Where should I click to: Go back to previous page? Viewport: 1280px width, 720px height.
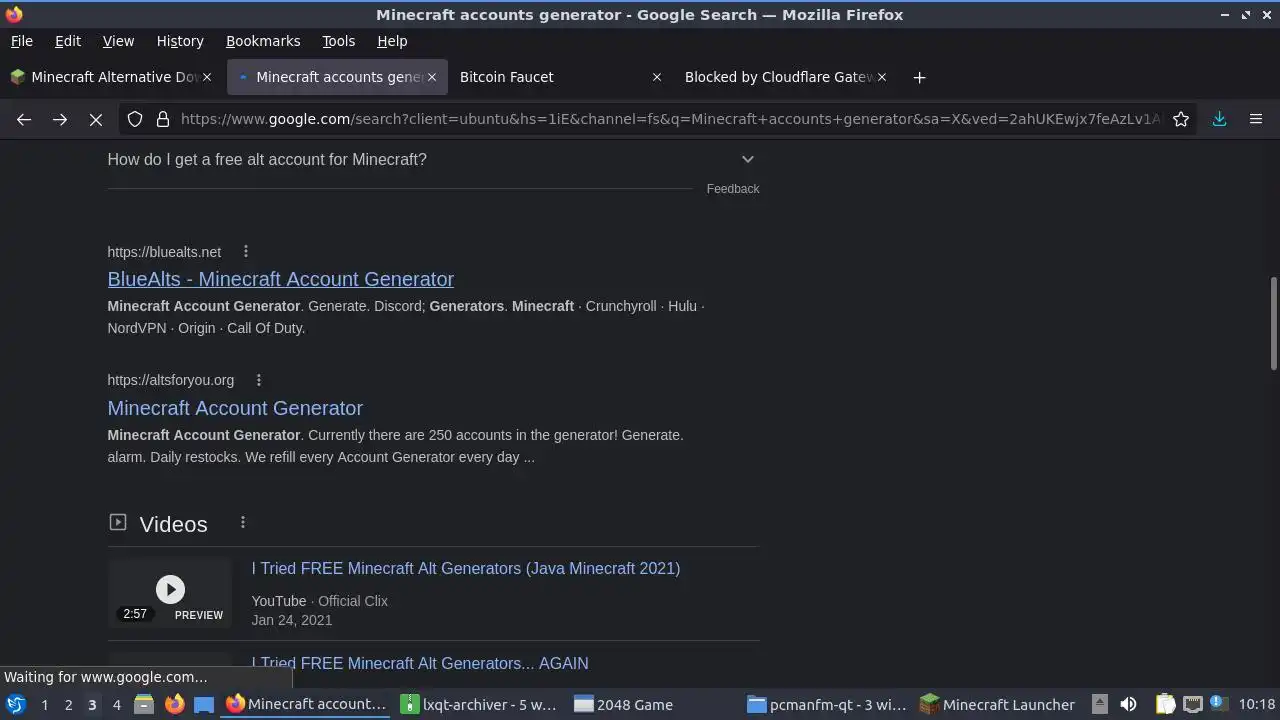24,119
